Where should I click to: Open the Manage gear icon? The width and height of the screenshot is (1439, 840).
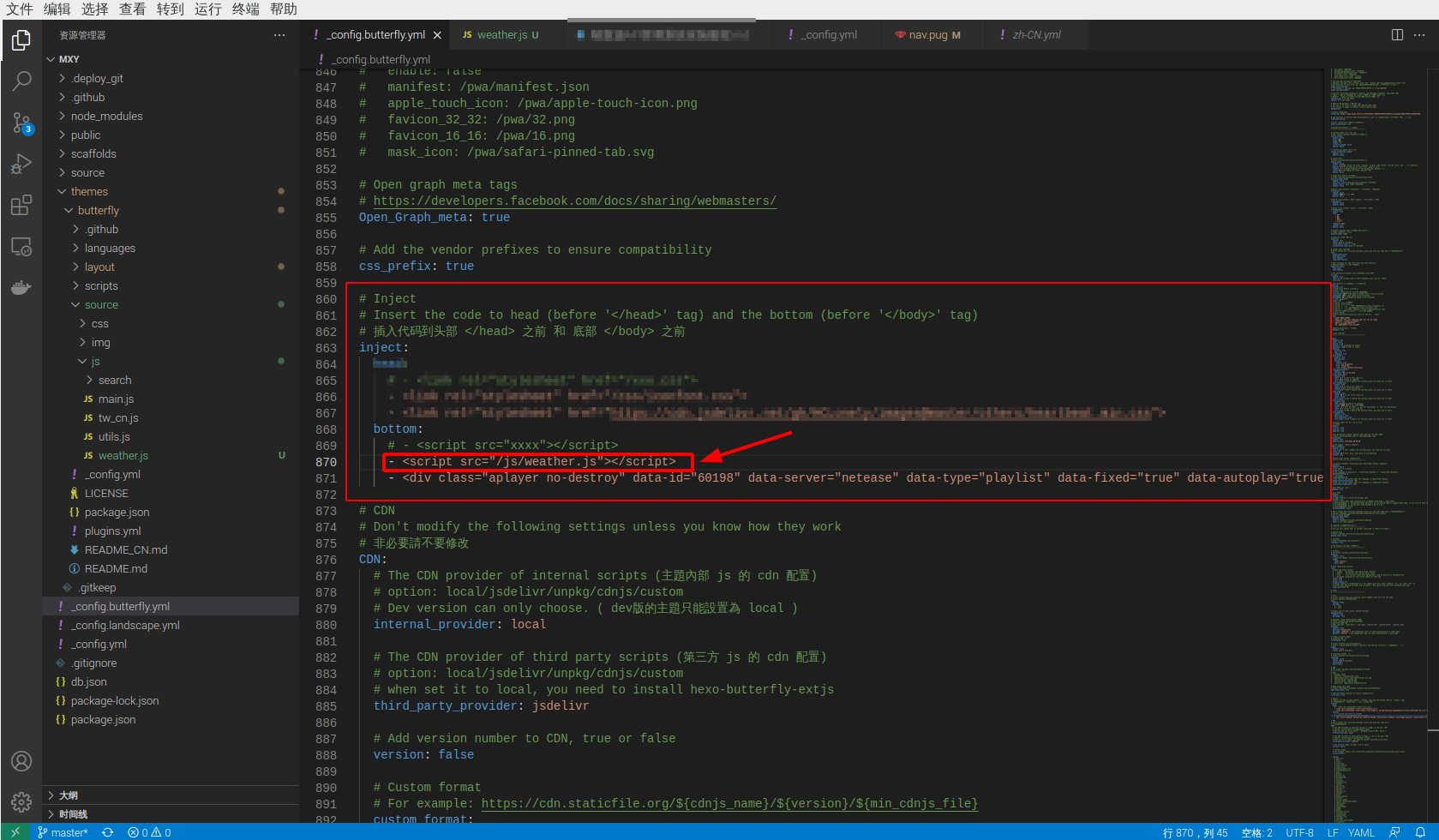pos(21,802)
